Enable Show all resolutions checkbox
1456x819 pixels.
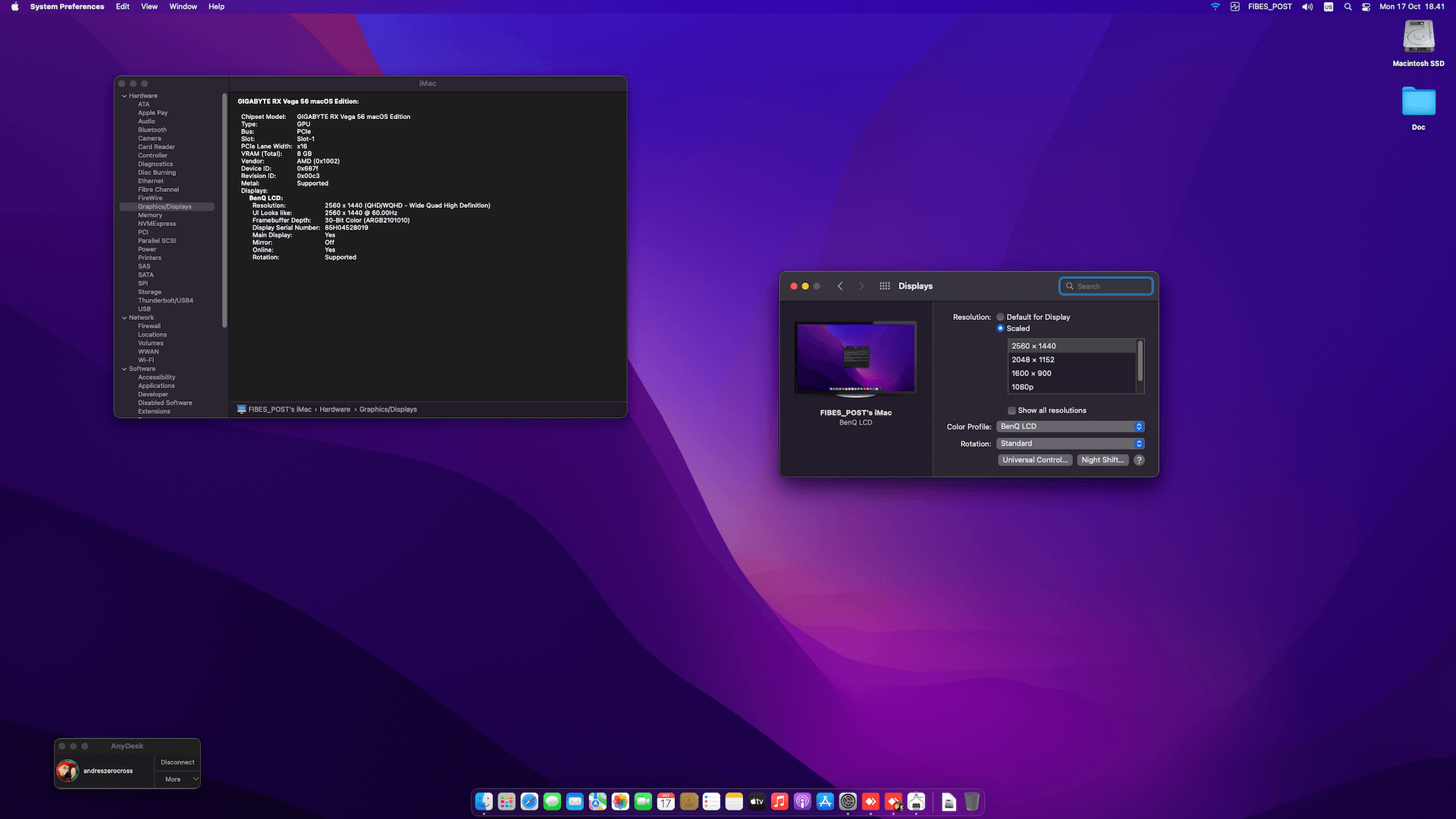1012,410
